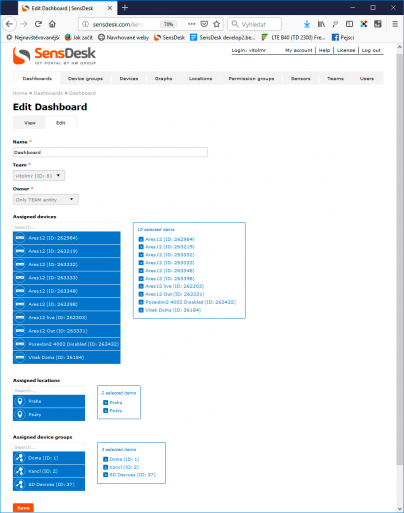Click the Assigned locations search field
The image size is (404, 513).
(x=49, y=390)
